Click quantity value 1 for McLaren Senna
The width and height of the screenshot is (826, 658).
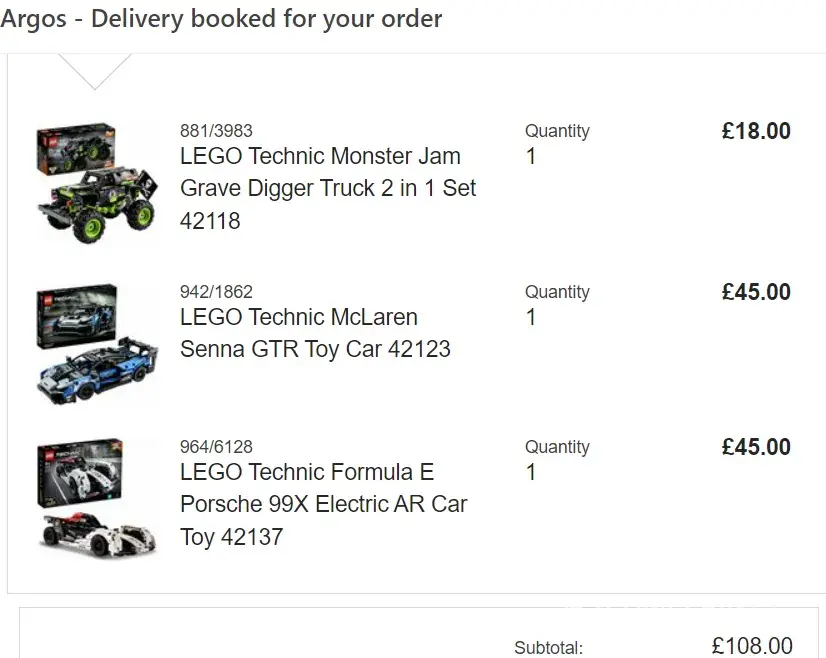(x=531, y=317)
